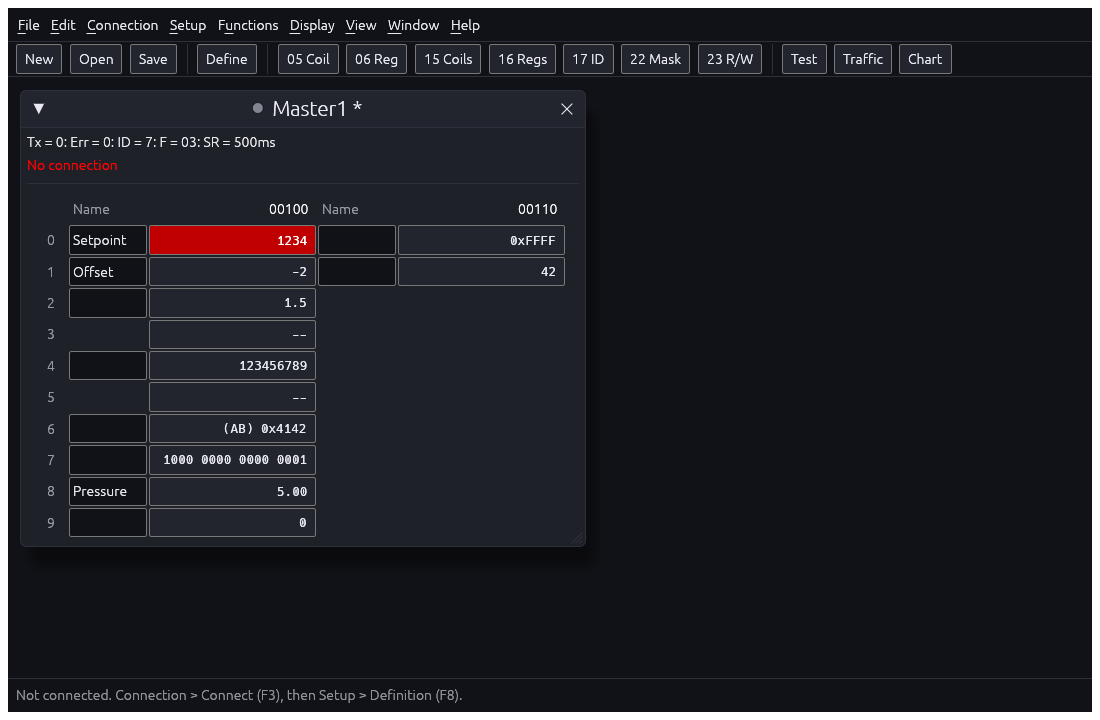Open the Window menu
Viewport: 1100px width, 720px height.
(x=414, y=25)
